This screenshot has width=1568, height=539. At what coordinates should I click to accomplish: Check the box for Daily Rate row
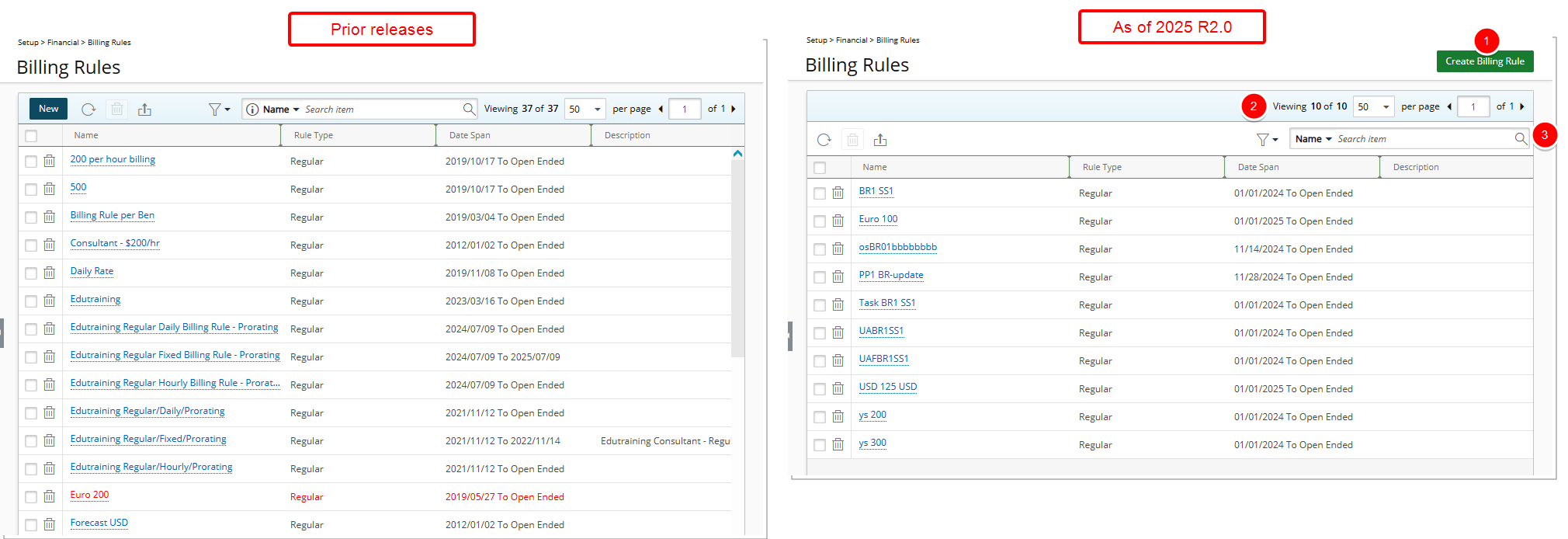click(x=31, y=273)
